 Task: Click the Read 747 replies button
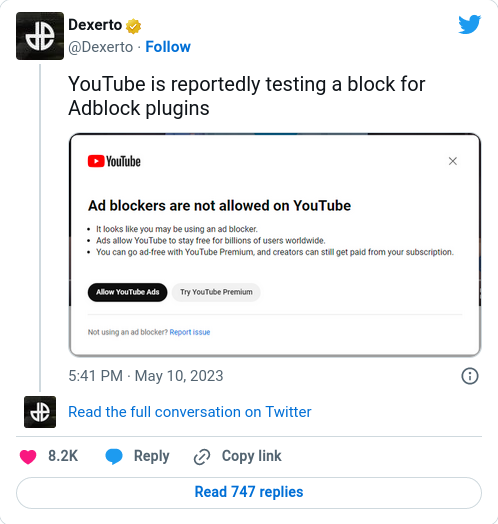249,493
